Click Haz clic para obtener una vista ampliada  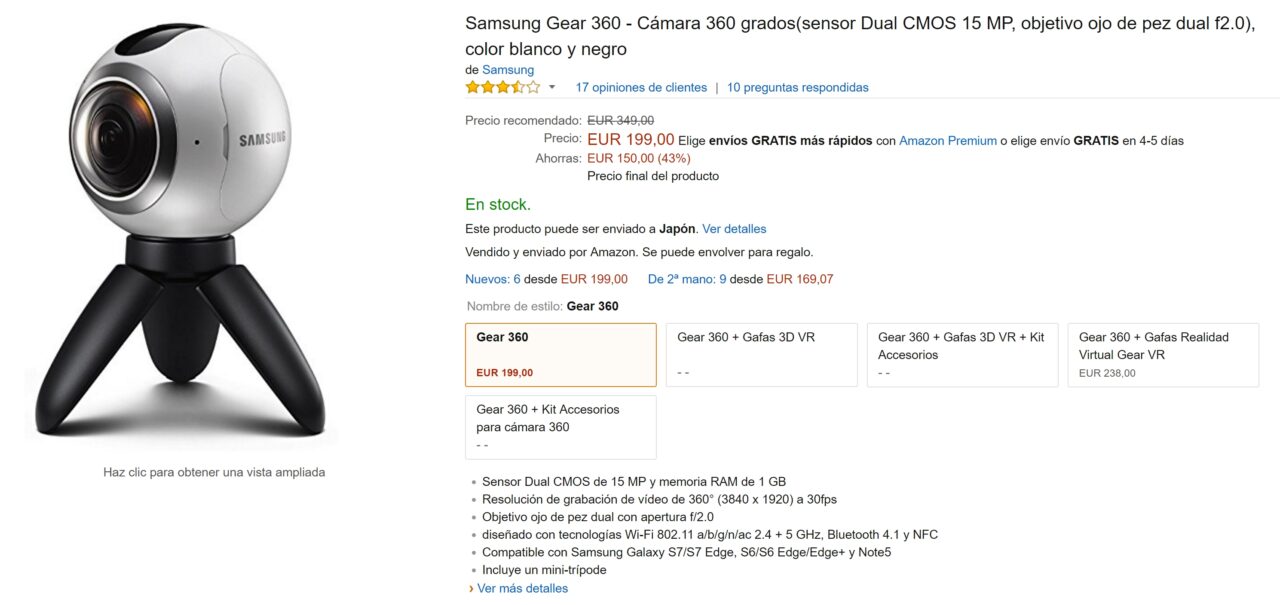214,472
